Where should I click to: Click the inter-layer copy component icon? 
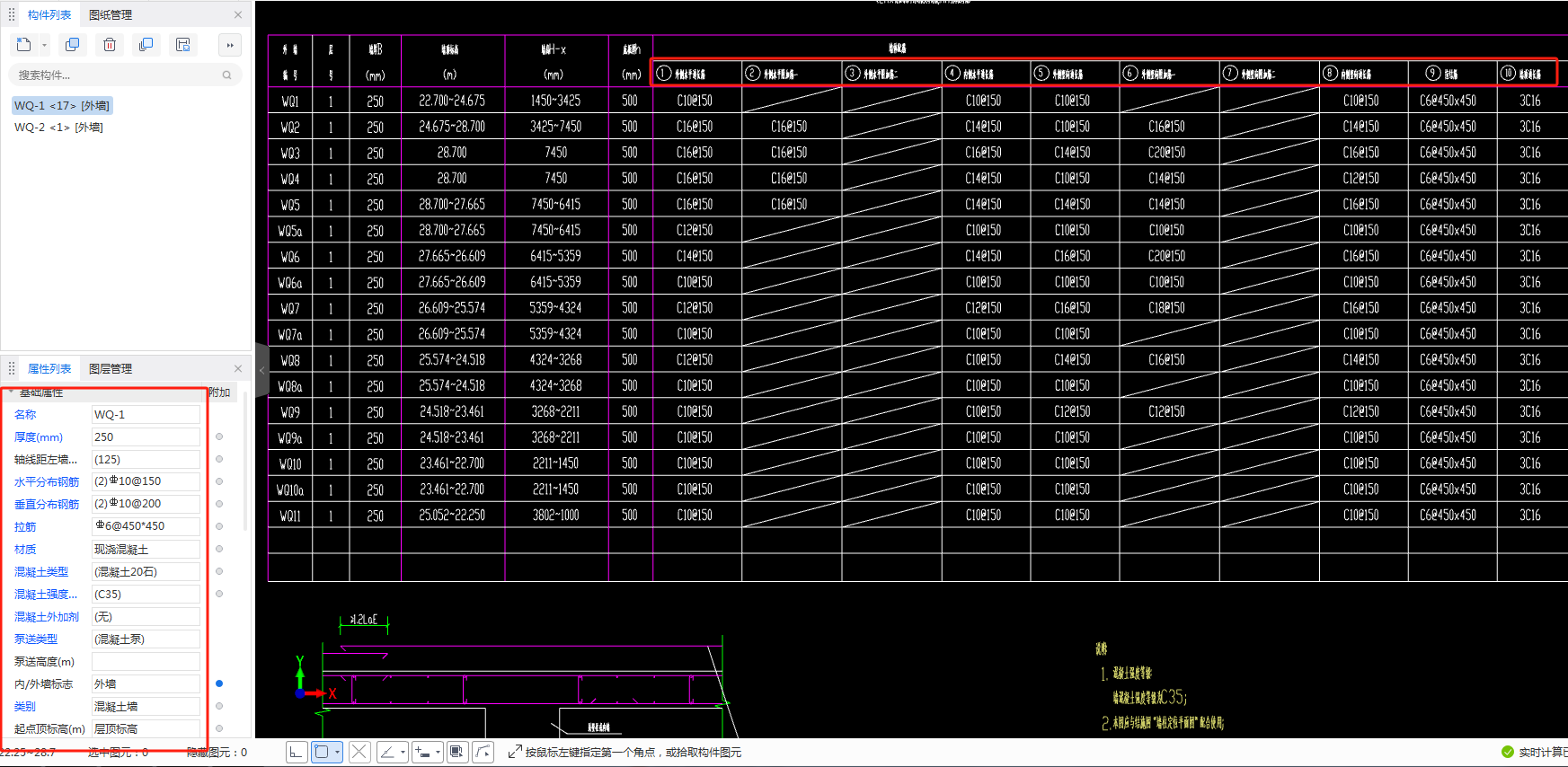(146, 45)
